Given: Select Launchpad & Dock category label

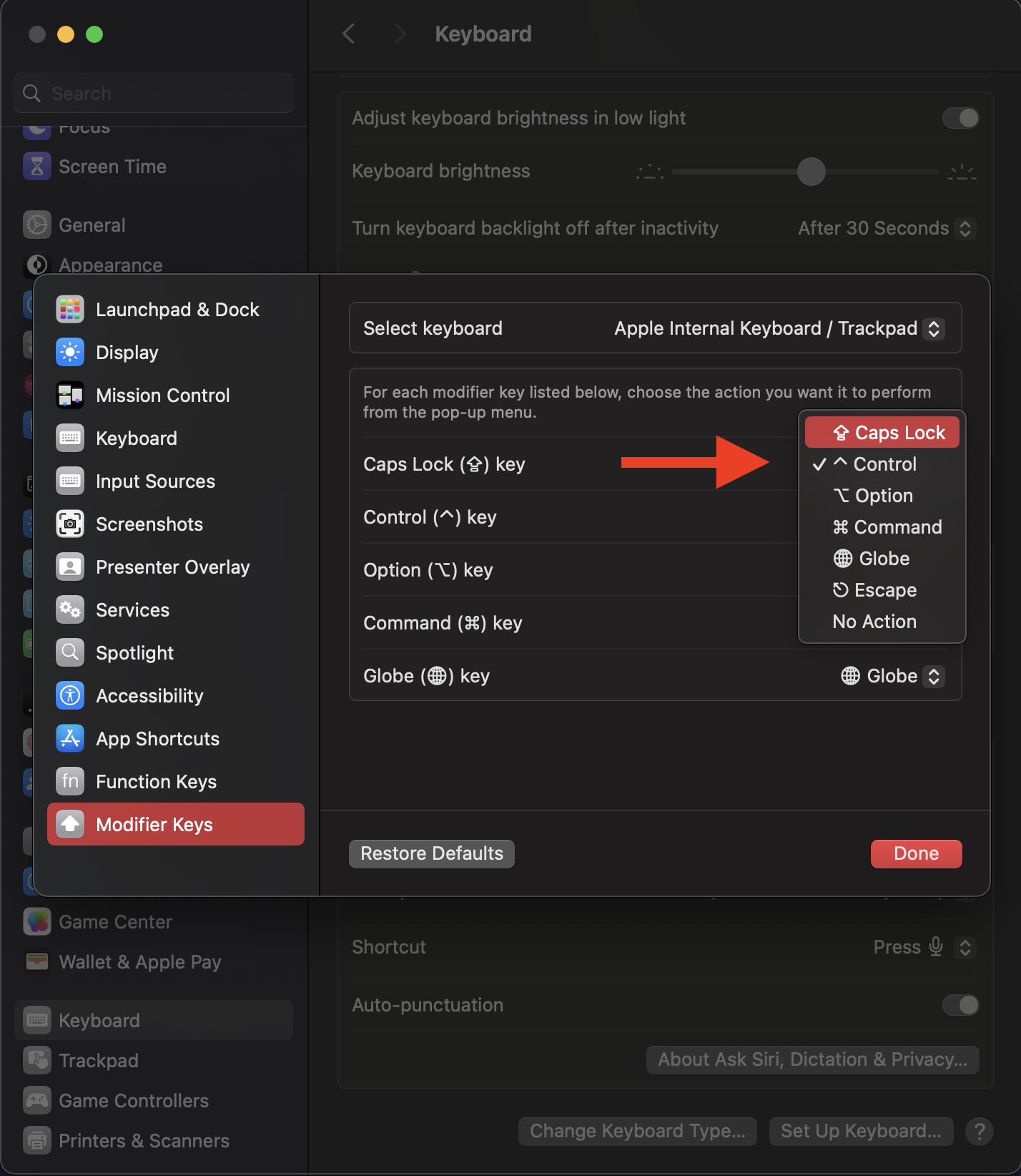Looking at the screenshot, I should (178, 310).
